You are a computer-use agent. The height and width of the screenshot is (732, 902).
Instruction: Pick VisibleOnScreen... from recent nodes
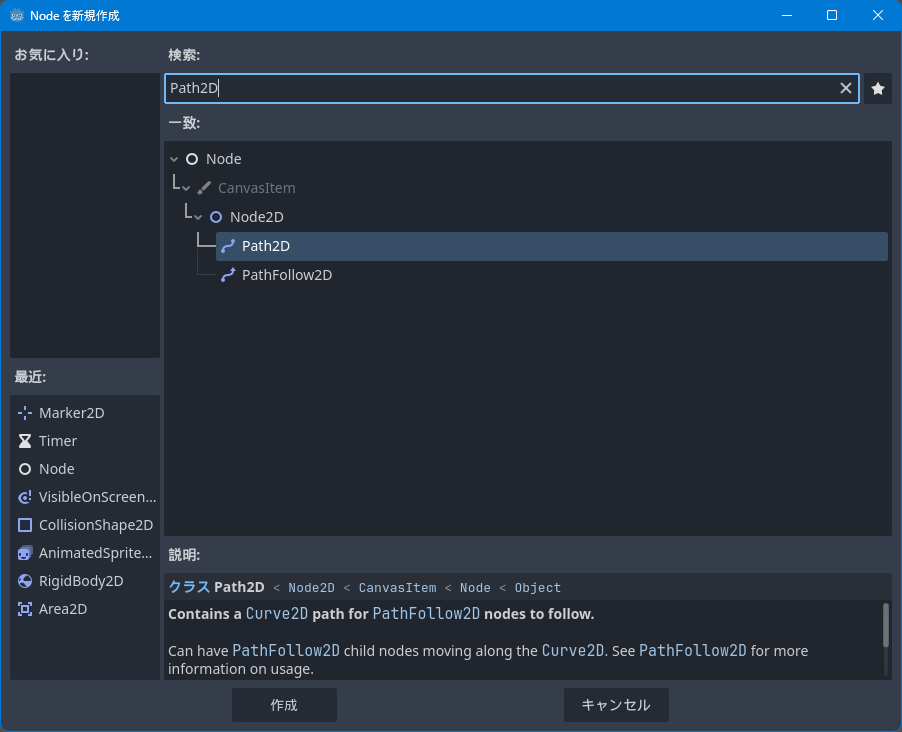click(x=97, y=497)
